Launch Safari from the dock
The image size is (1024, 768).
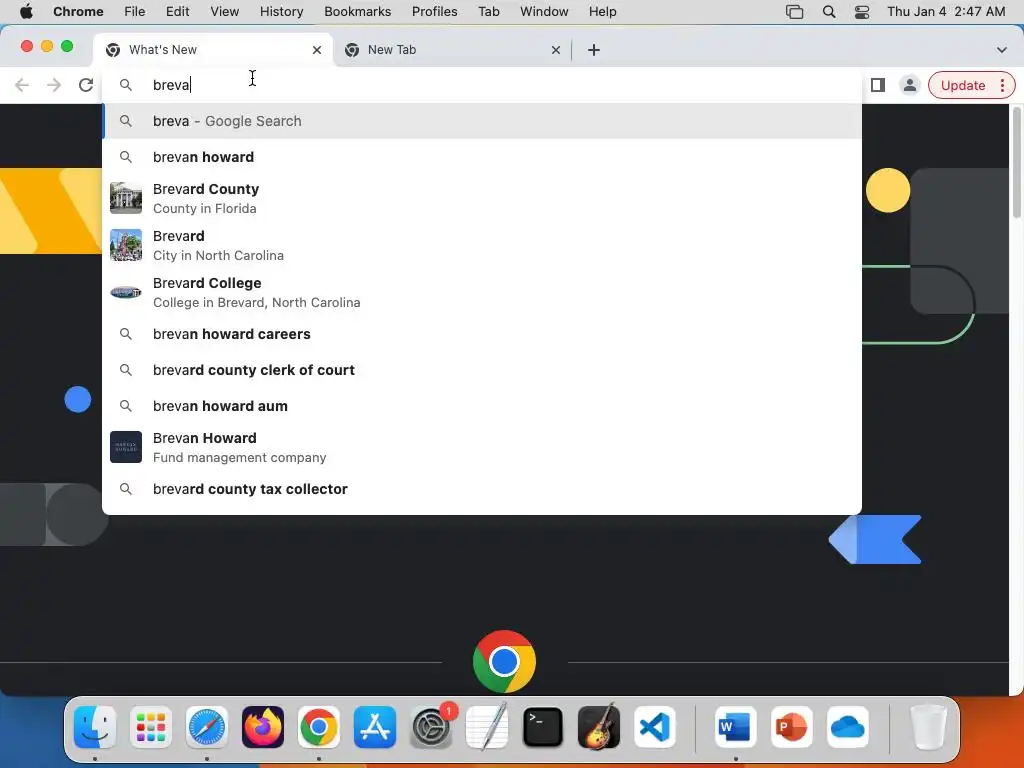click(x=207, y=727)
